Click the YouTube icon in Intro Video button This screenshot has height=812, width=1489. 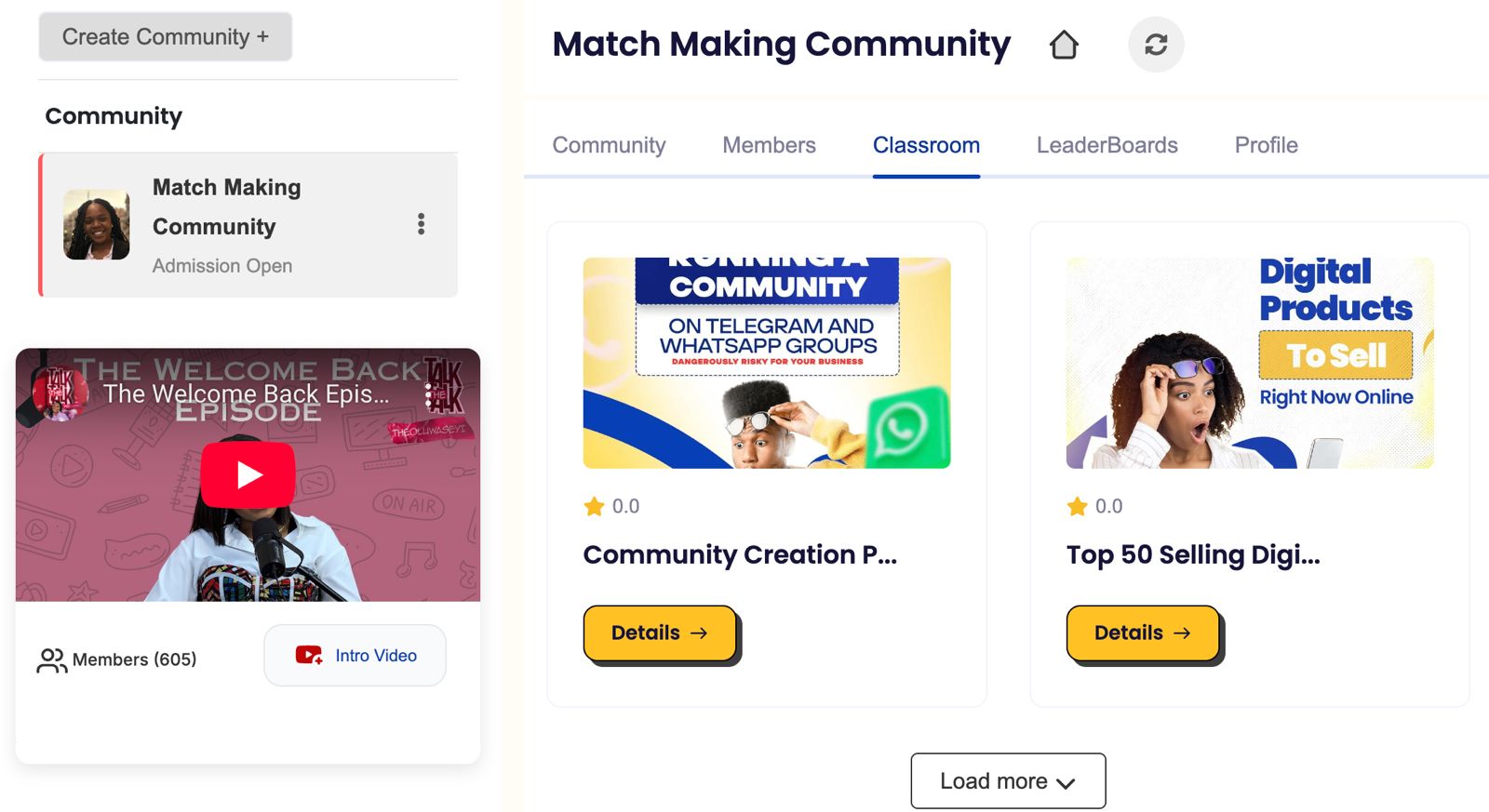point(309,655)
